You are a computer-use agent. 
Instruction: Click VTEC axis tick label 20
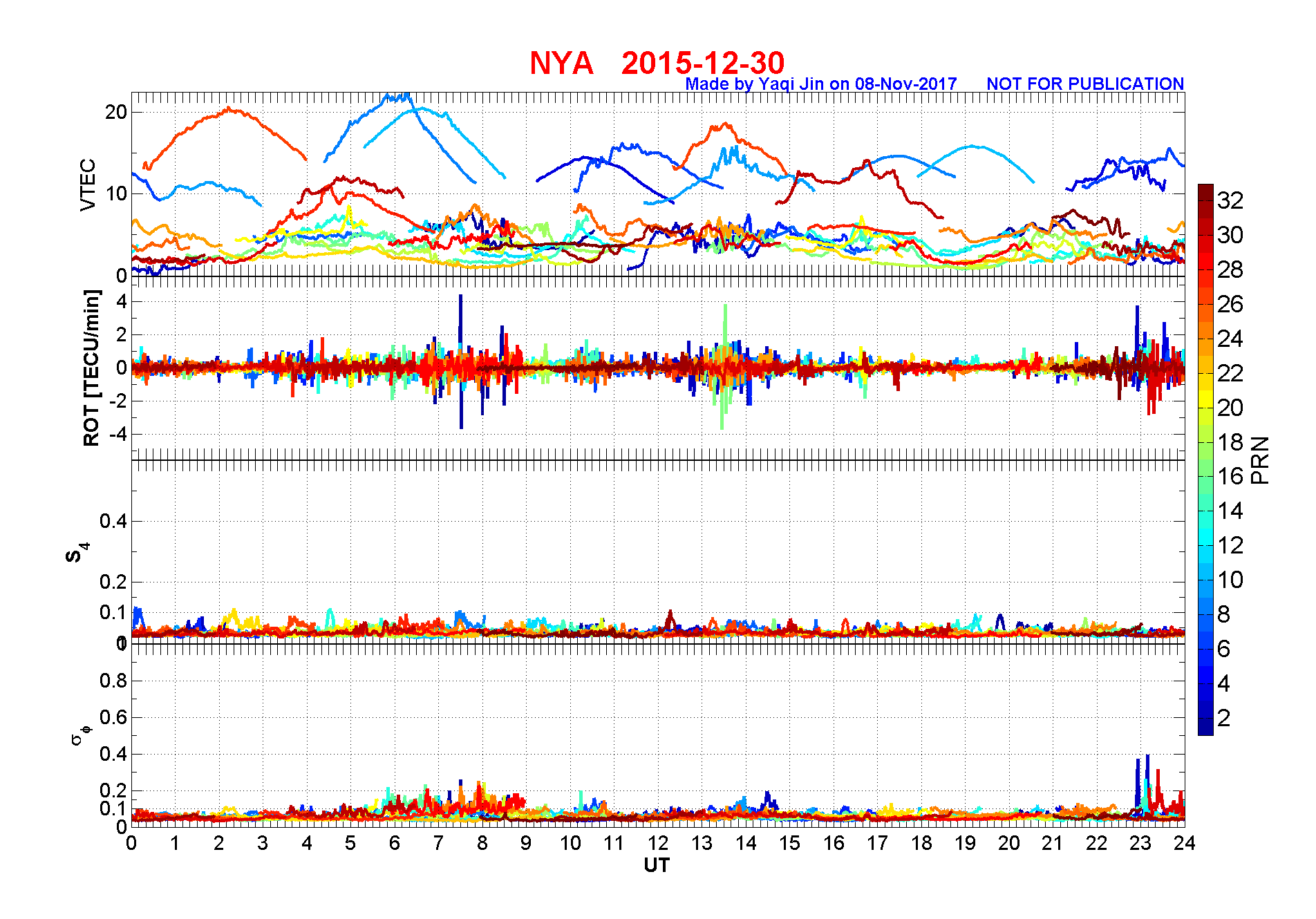116,112
